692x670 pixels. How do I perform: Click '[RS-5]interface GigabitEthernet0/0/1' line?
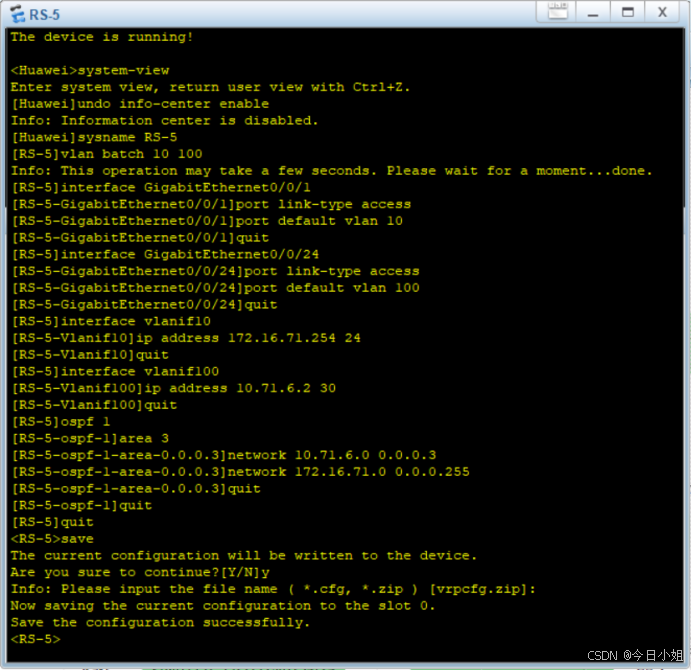161,187
